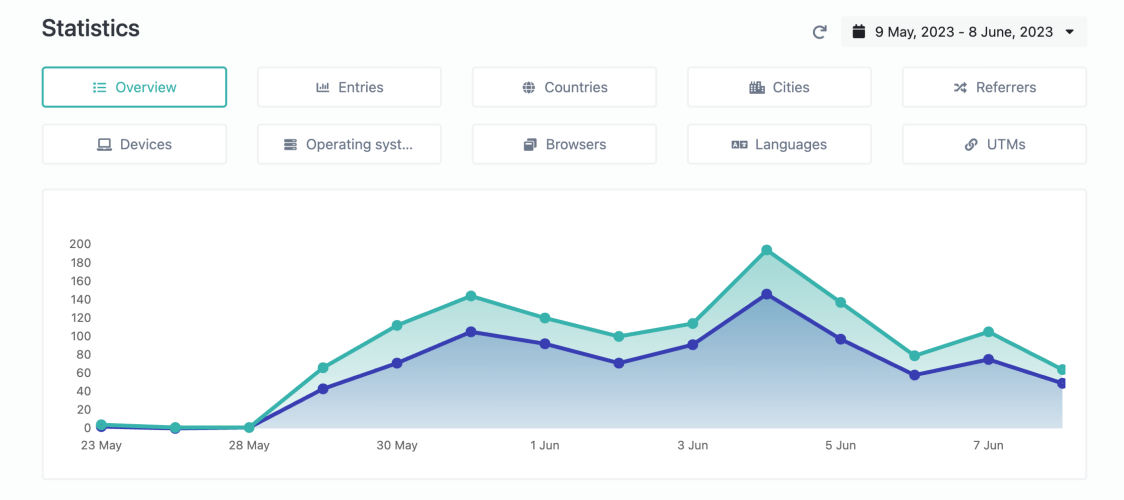Switch to the Entries tab
This screenshot has width=1124, height=500.
(x=349, y=87)
